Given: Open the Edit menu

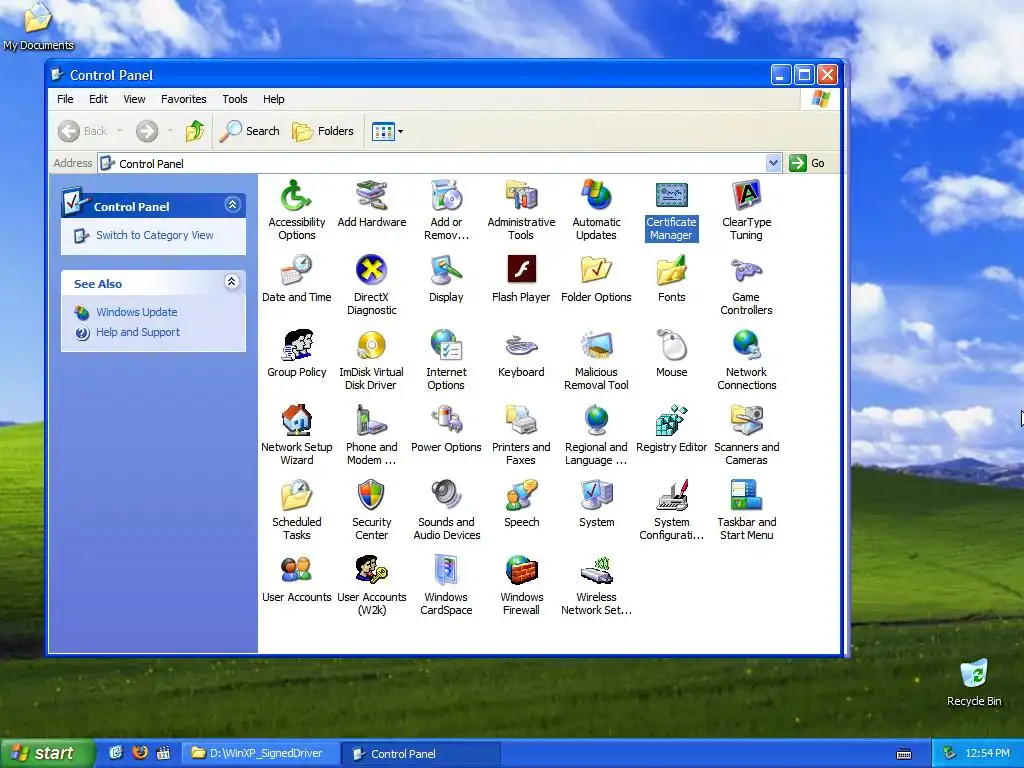Looking at the screenshot, I should point(99,99).
